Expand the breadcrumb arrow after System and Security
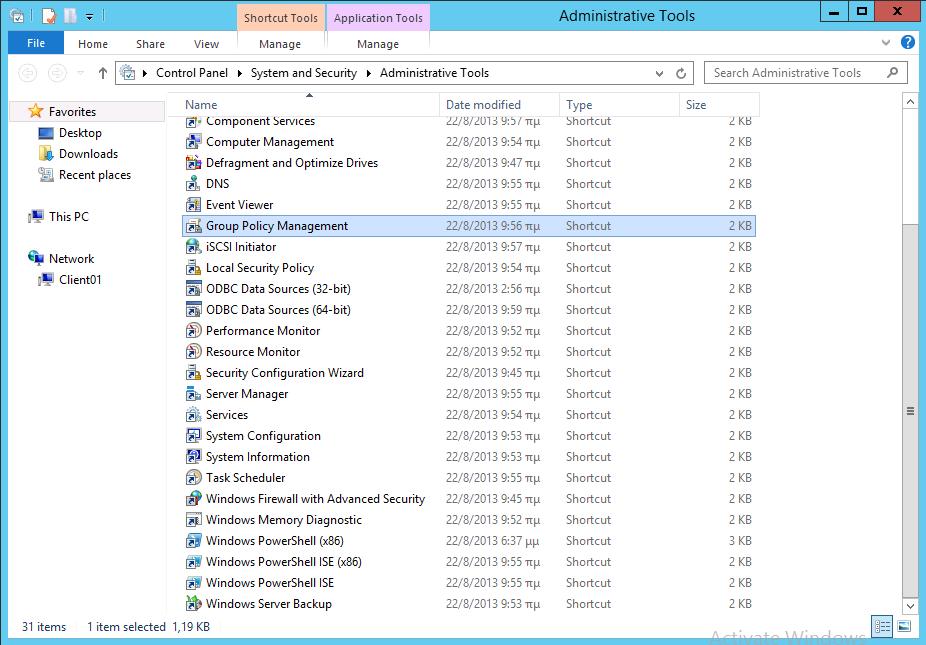This screenshot has width=926, height=645. 369,73
